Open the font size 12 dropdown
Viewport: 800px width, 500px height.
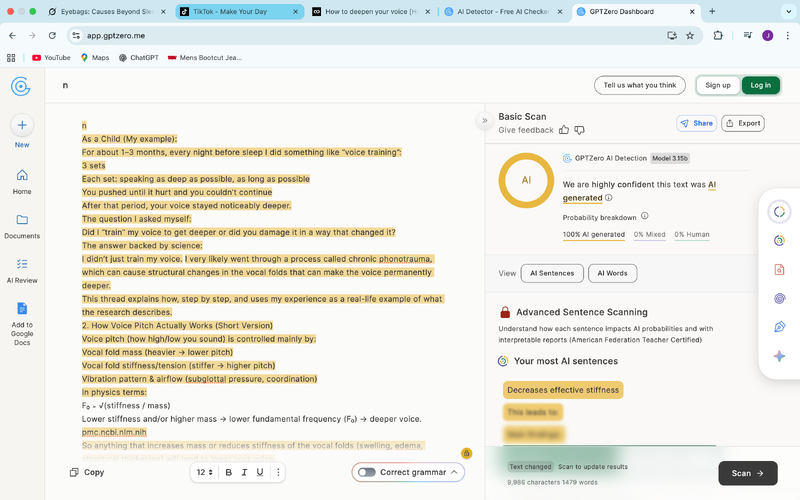tap(205, 472)
